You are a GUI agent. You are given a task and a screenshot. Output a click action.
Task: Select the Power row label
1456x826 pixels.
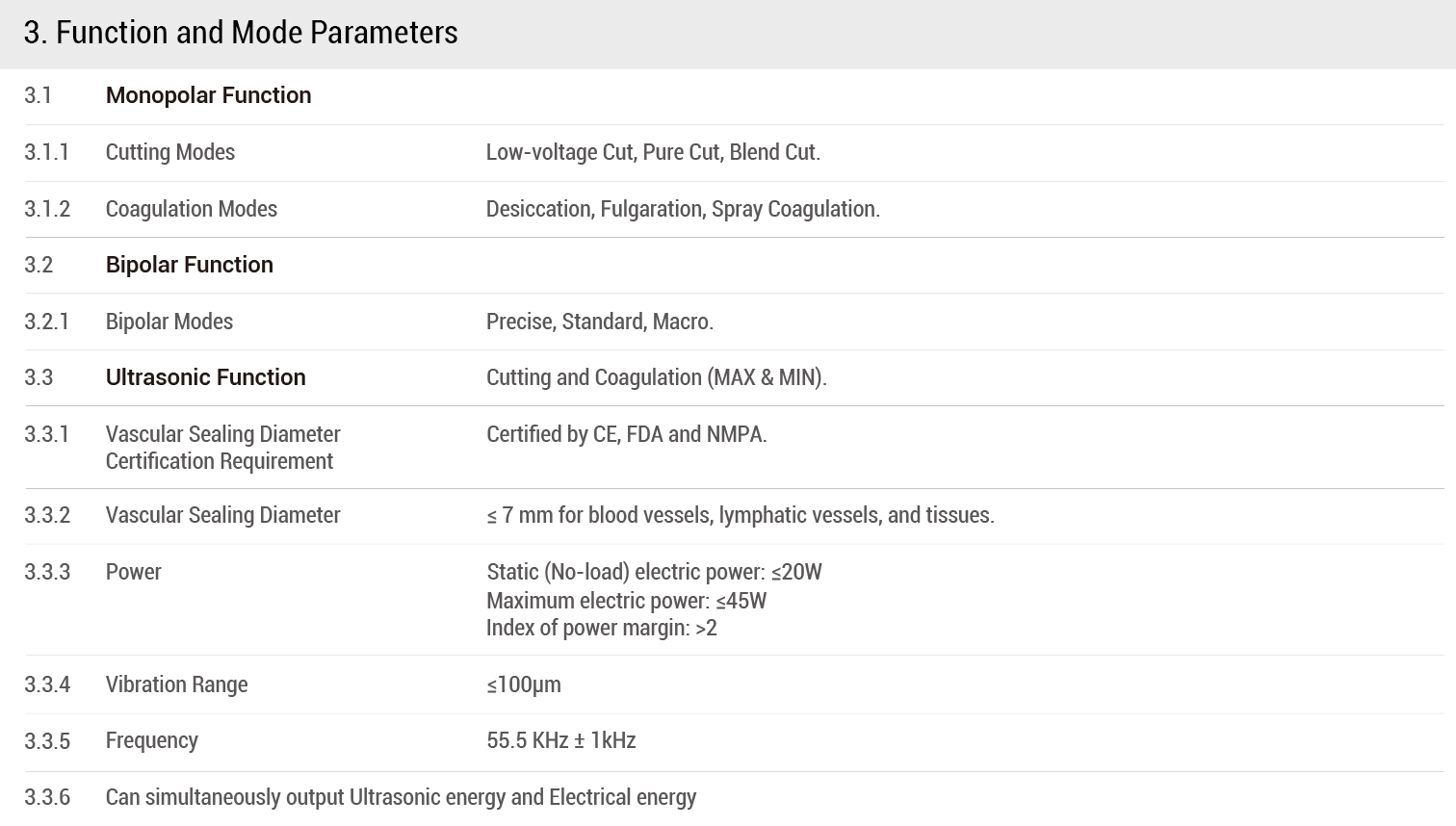tap(133, 572)
